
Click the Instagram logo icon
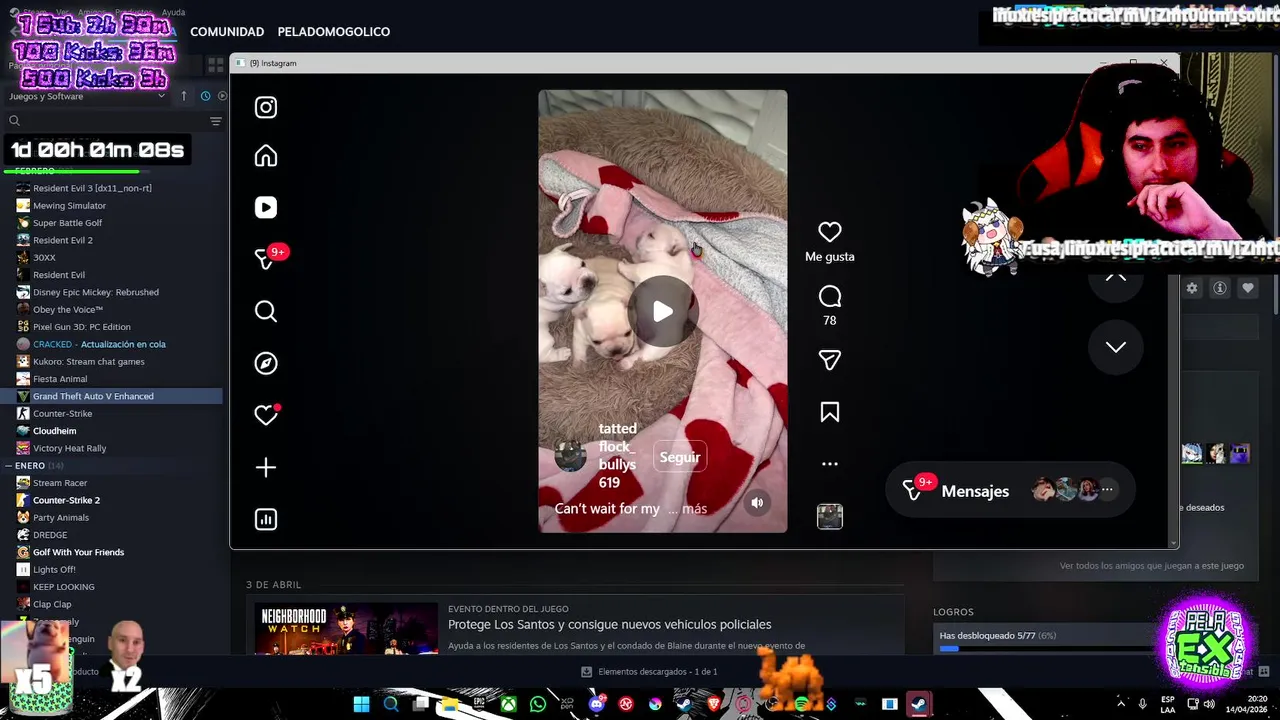[266, 107]
